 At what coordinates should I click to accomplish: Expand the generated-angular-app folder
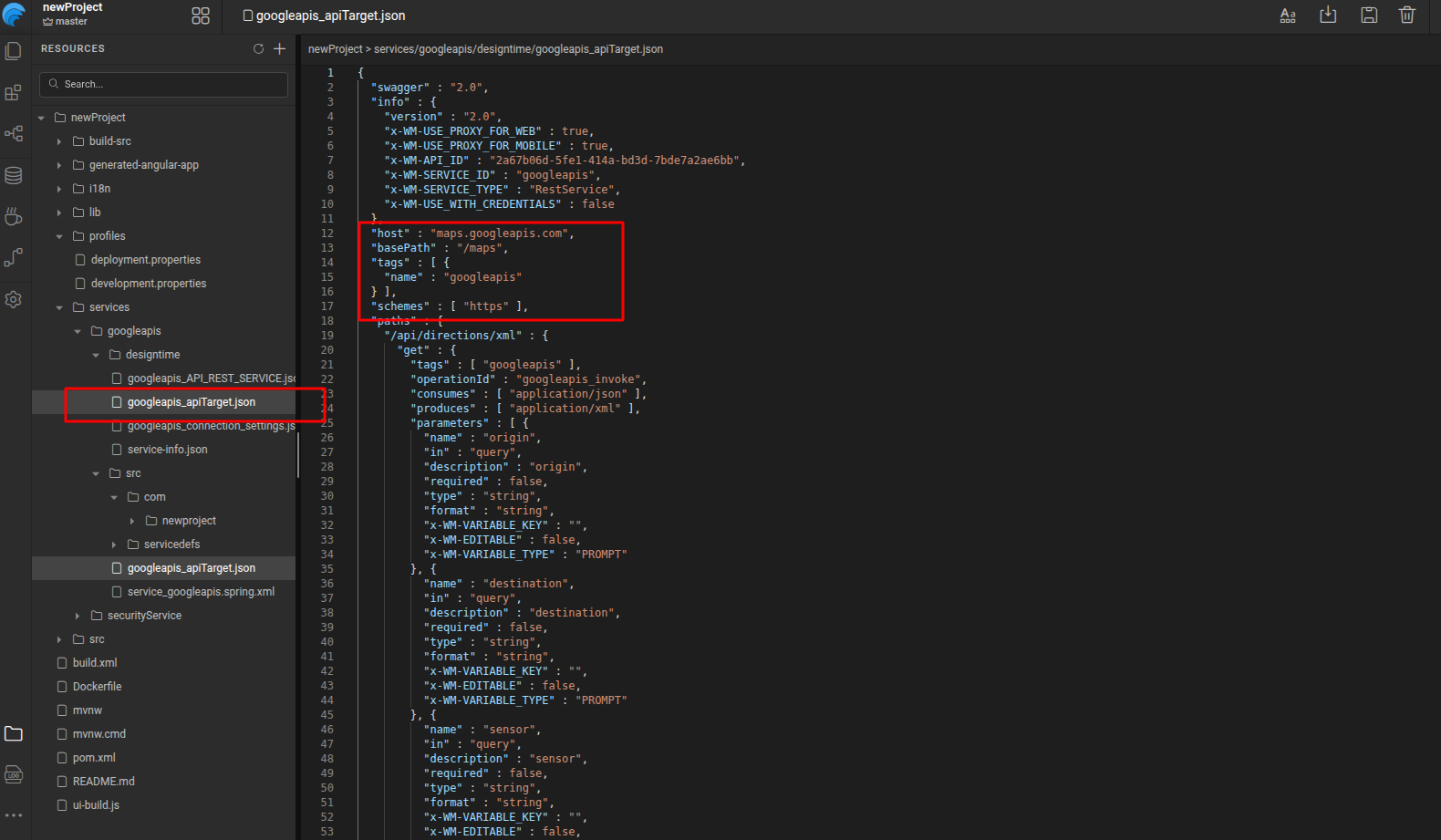click(x=59, y=165)
